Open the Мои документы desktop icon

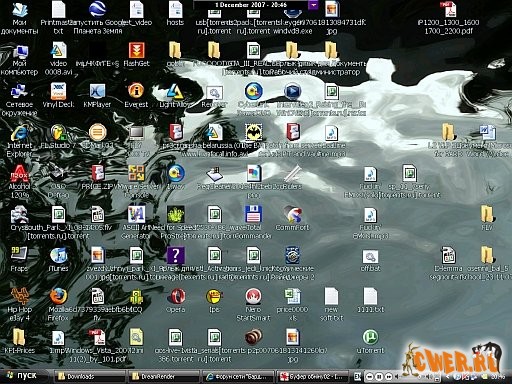pyautogui.click(x=20, y=18)
